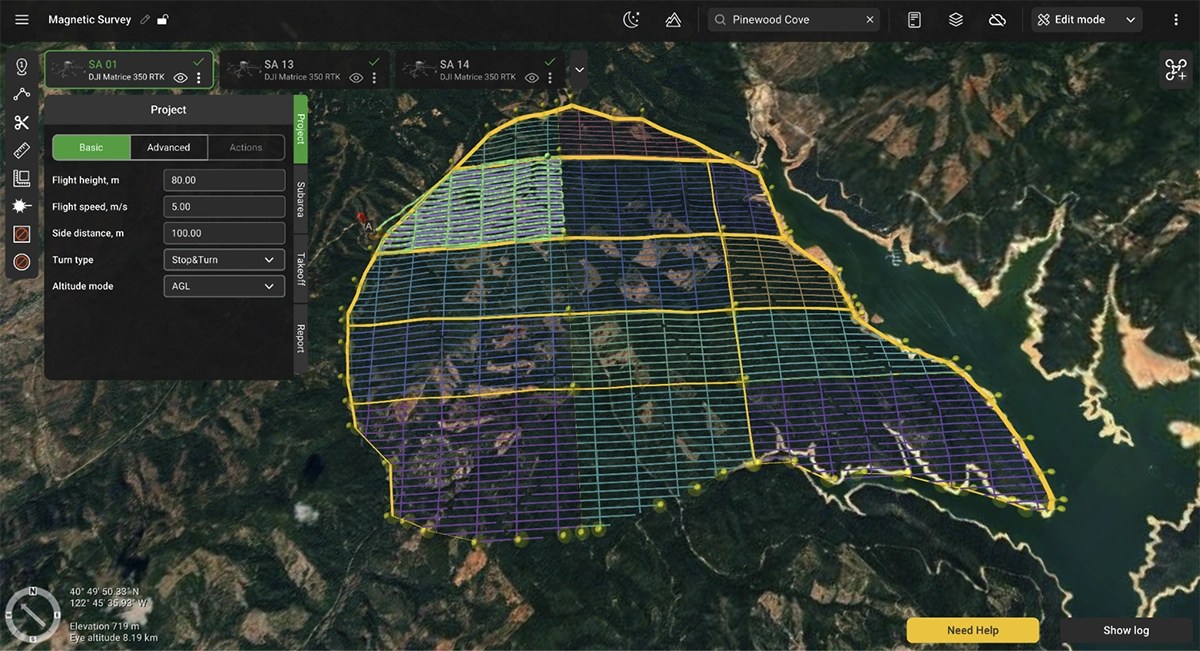Select the SA 13 route card
Viewport: 1200px width, 651px height.
pyautogui.click(x=305, y=70)
